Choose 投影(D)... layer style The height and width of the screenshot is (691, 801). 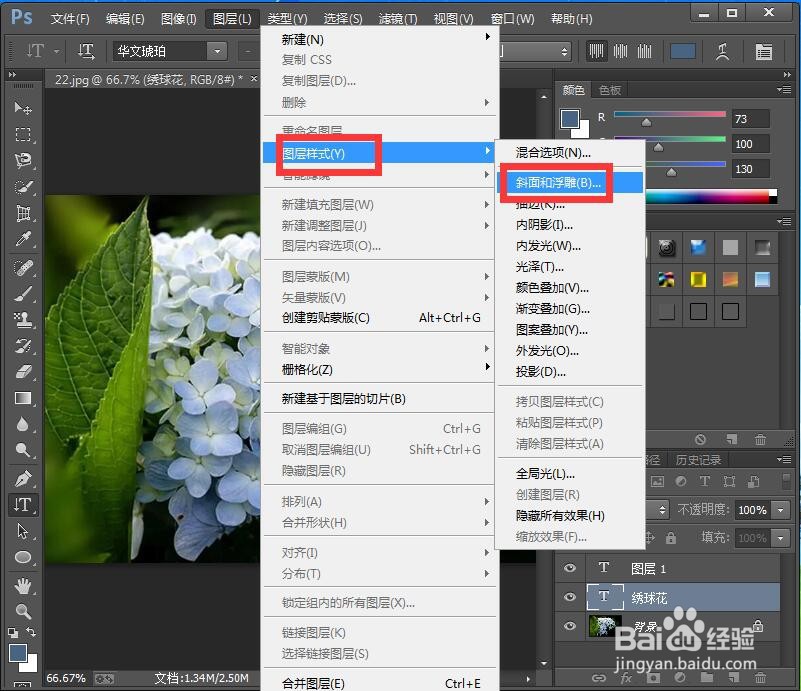[570, 372]
